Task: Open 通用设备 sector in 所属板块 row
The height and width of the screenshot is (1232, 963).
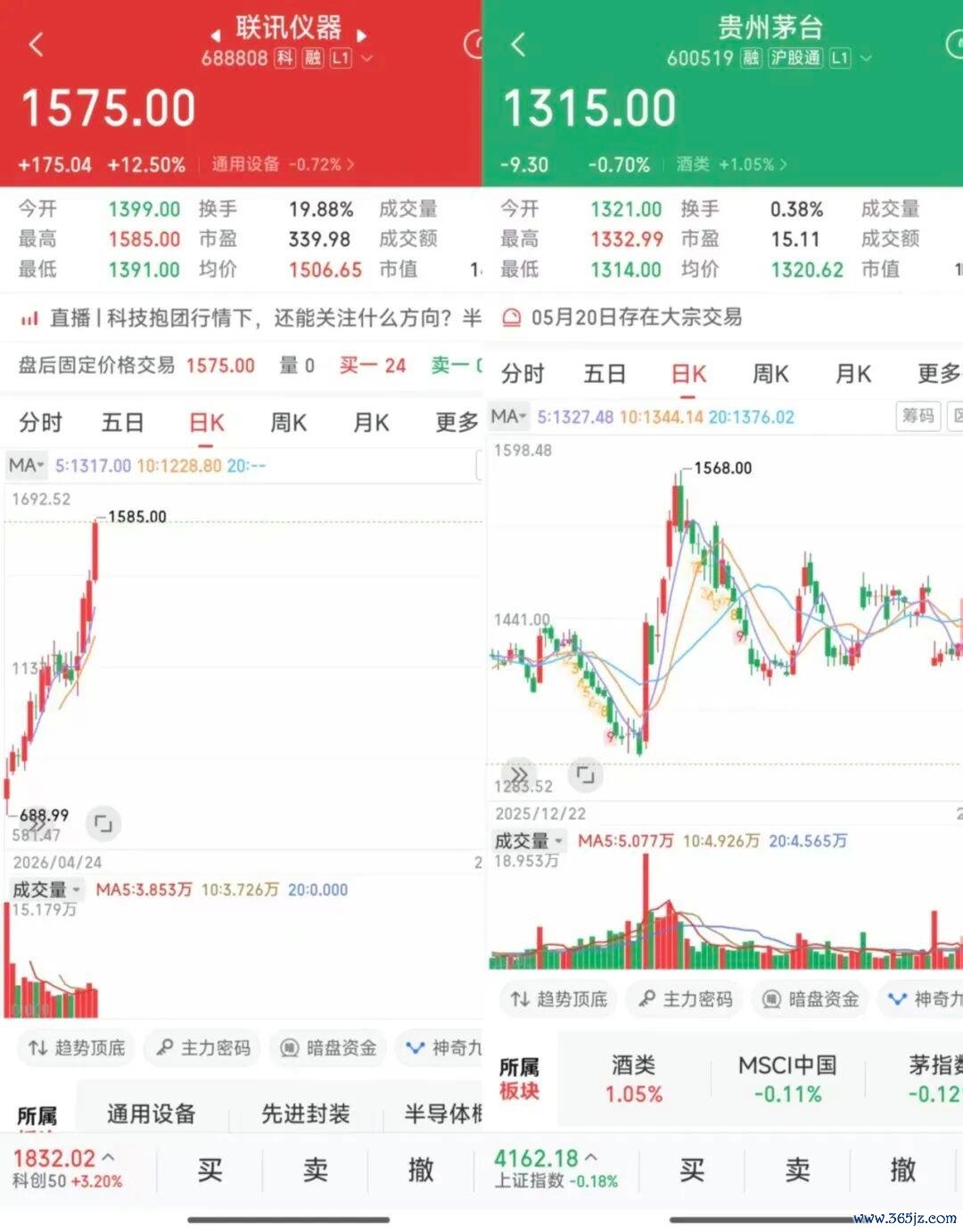Action: point(151,1114)
